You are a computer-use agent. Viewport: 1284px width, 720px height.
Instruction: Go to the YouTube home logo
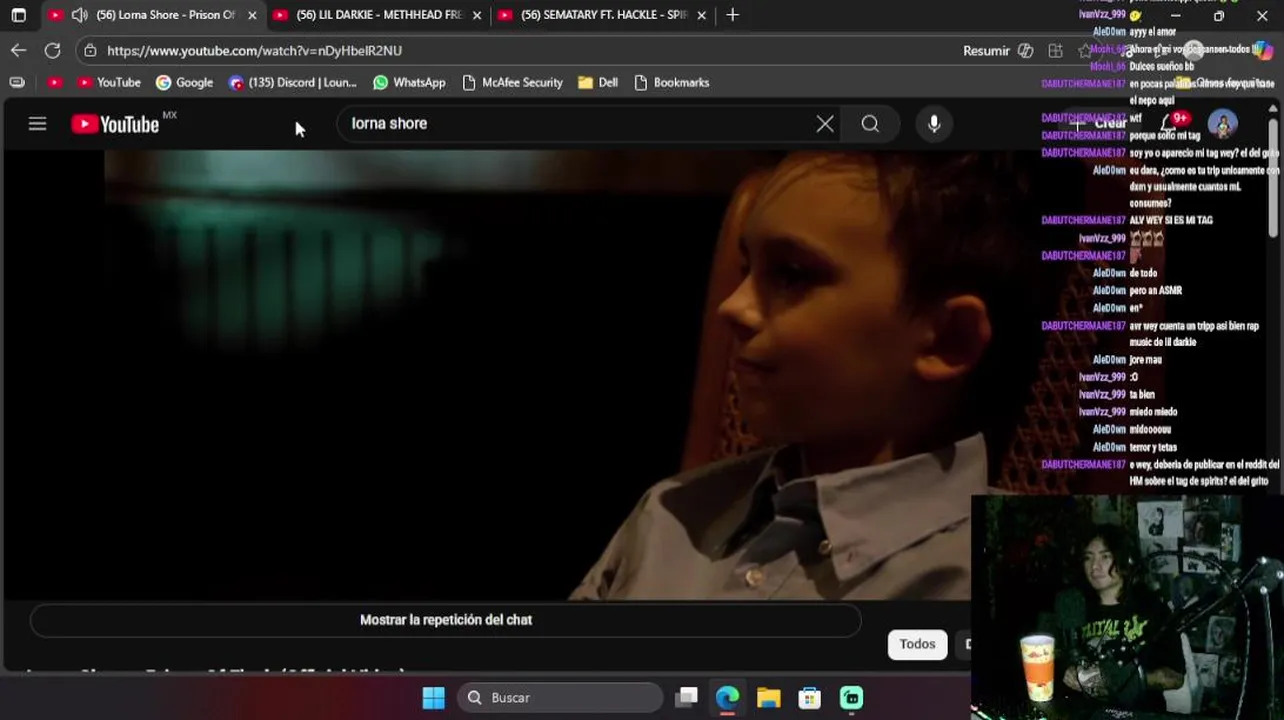[x=116, y=124]
